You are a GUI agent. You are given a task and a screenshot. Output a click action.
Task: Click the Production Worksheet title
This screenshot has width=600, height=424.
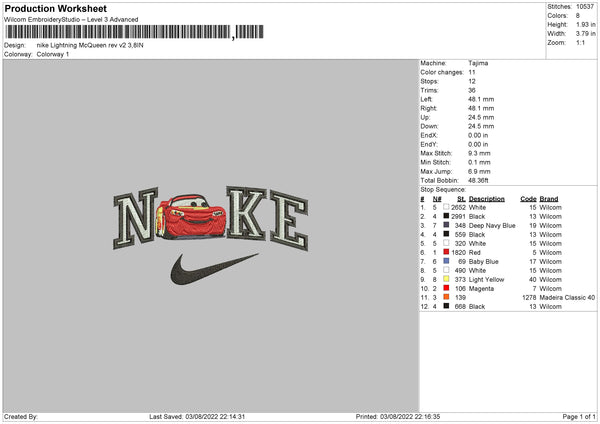55,8
